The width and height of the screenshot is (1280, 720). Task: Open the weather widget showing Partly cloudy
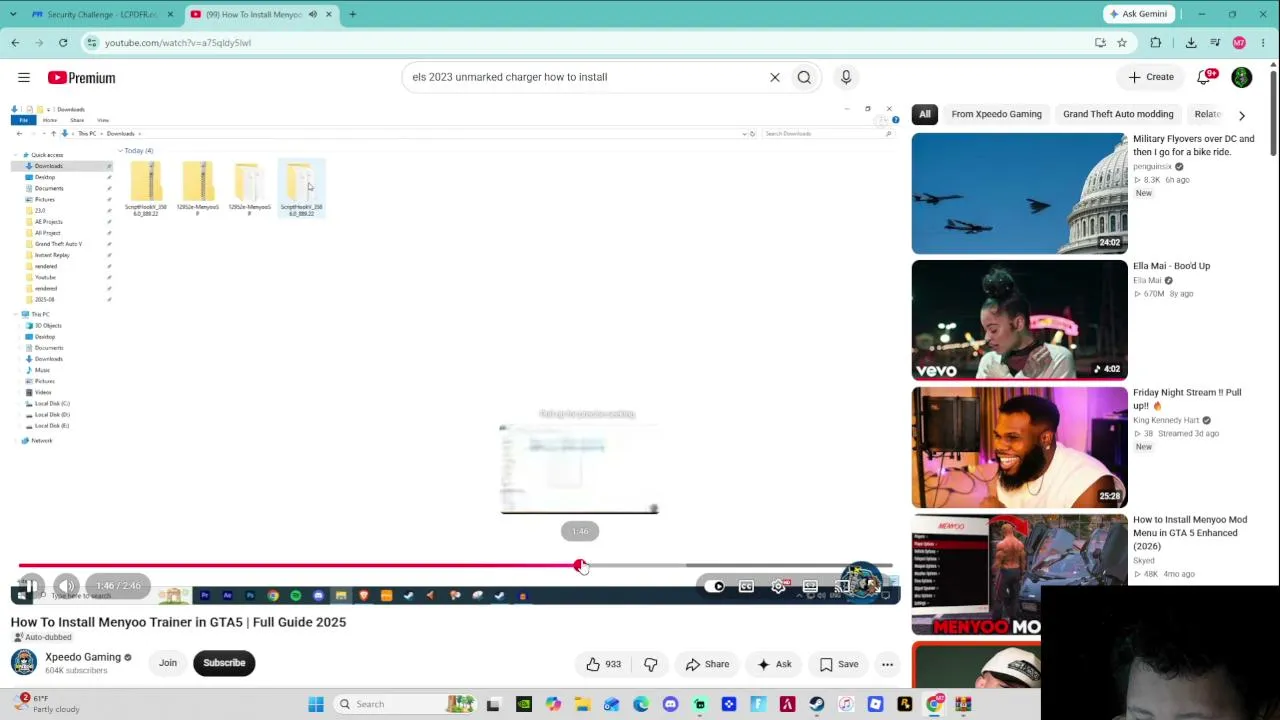click(x=44, y=704)
